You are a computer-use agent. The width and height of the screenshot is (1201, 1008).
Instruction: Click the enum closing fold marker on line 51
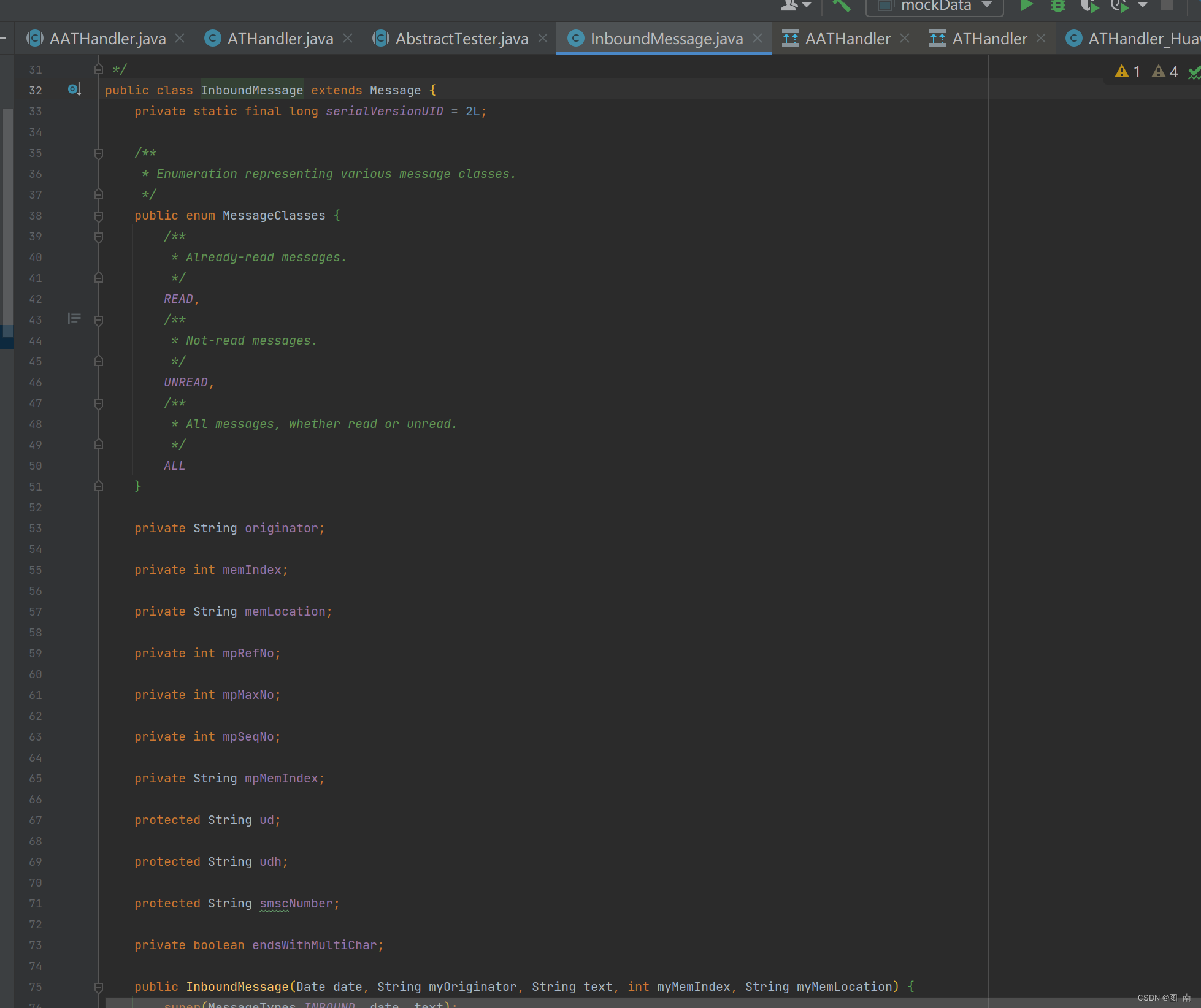coord(99,486)
